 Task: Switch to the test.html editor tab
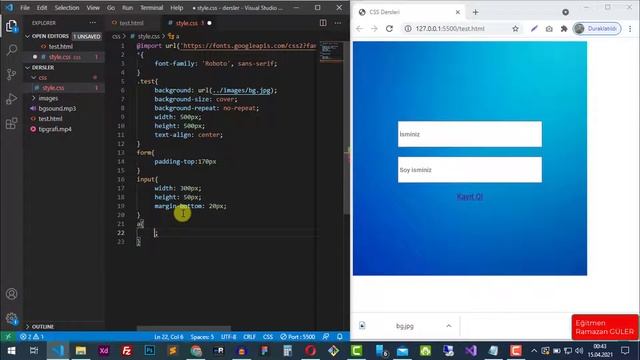(131, 23)
